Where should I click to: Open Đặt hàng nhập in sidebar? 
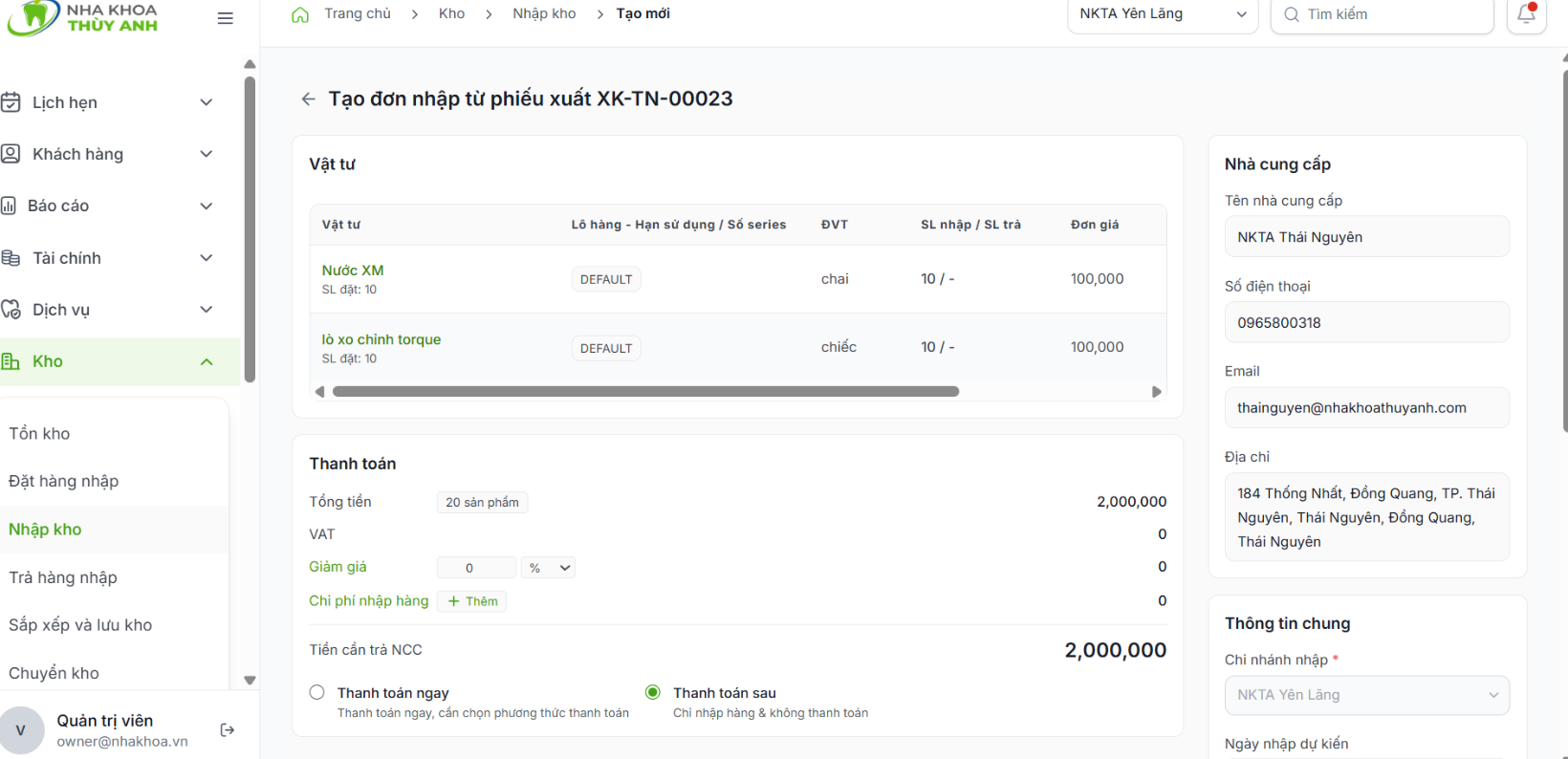[64, 482]
